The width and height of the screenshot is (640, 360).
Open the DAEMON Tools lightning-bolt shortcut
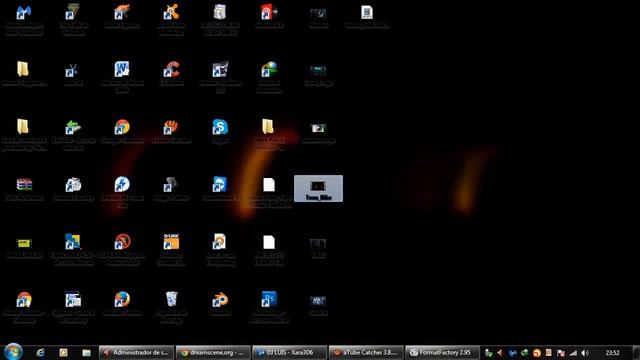[x=122, y=184]
